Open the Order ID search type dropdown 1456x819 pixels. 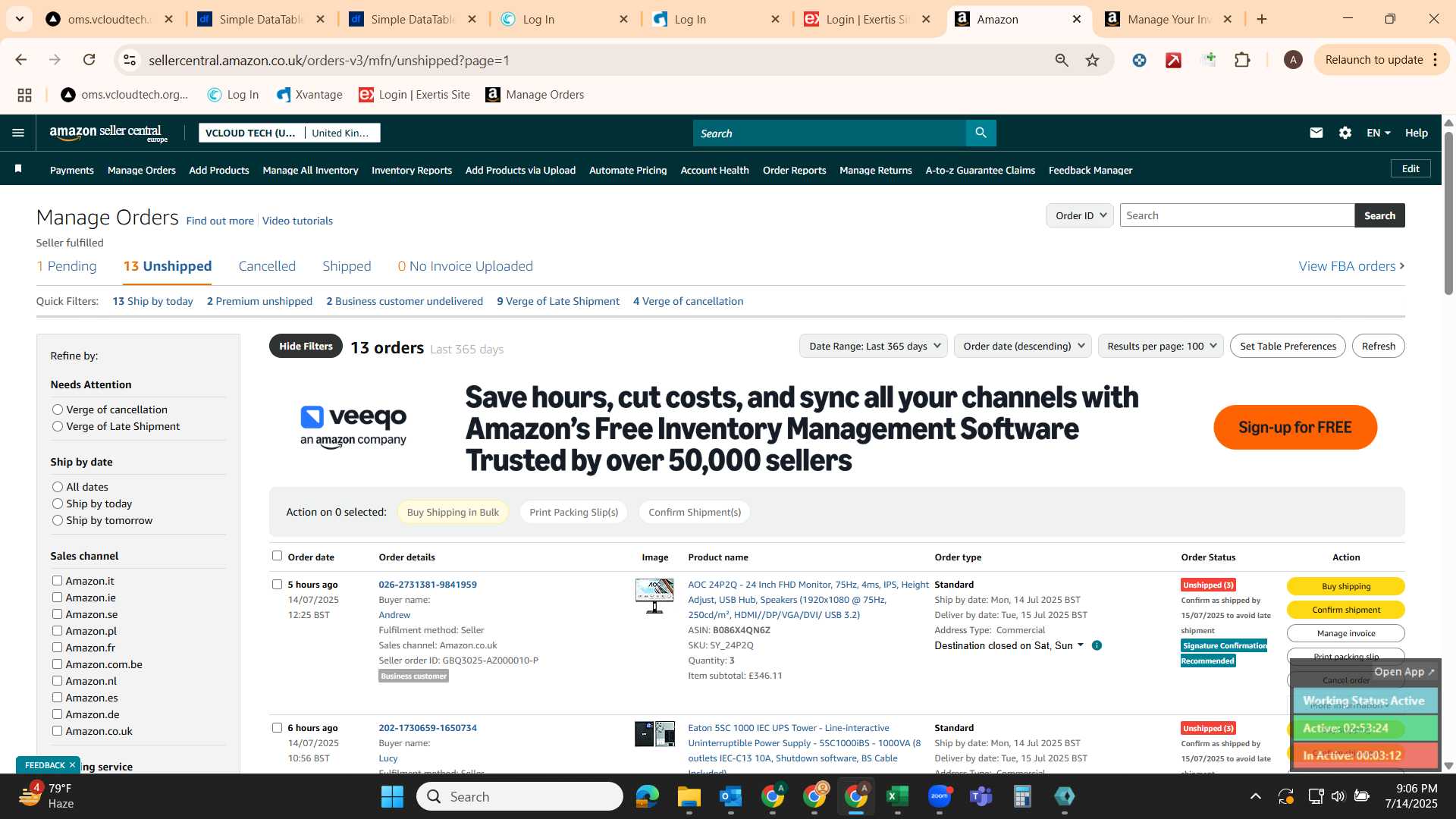click(x=1080, y=215)
